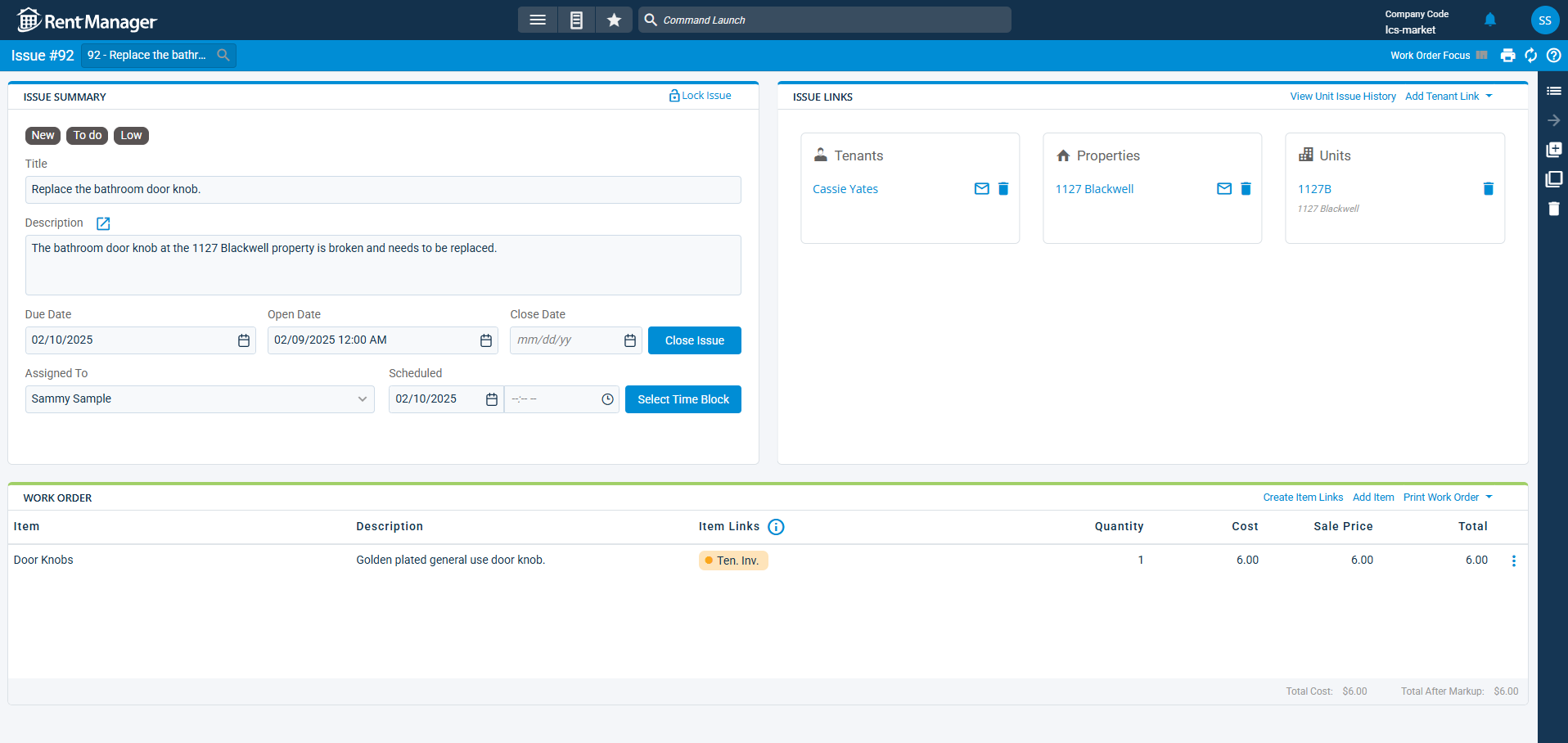Print the issue using the printer icon
Image resolution: width=1568 pixels, height=743 pixels.
pos(1508,55)
